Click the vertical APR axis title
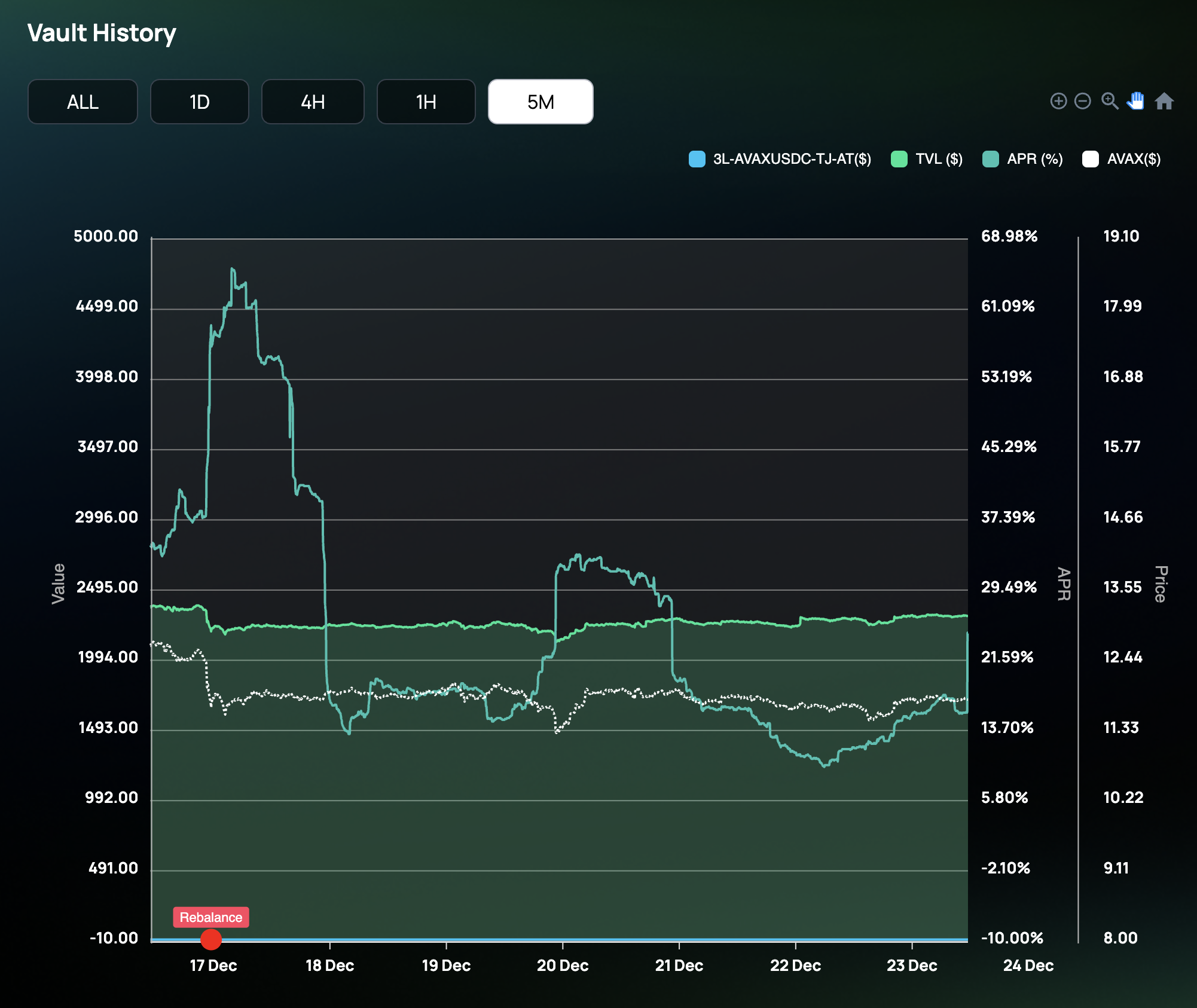The image size is (1197, 1008). point(1064,584)
